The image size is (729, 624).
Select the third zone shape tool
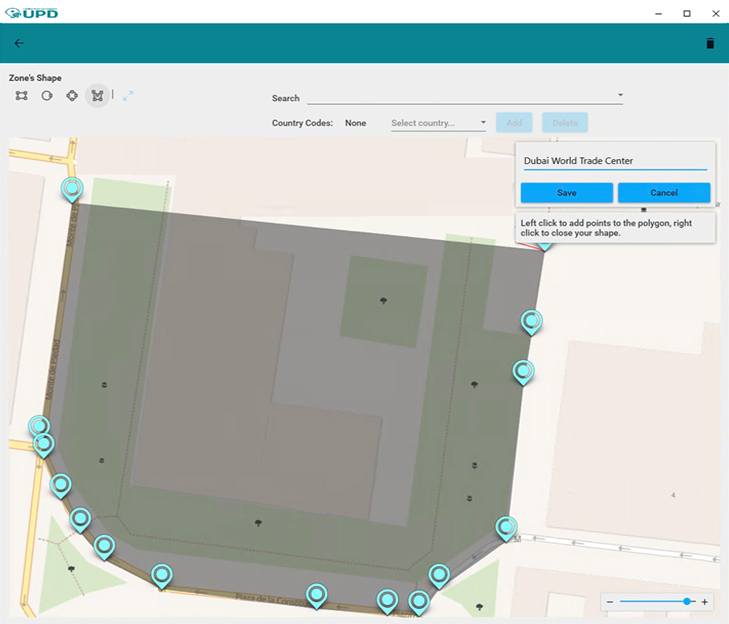72,96
